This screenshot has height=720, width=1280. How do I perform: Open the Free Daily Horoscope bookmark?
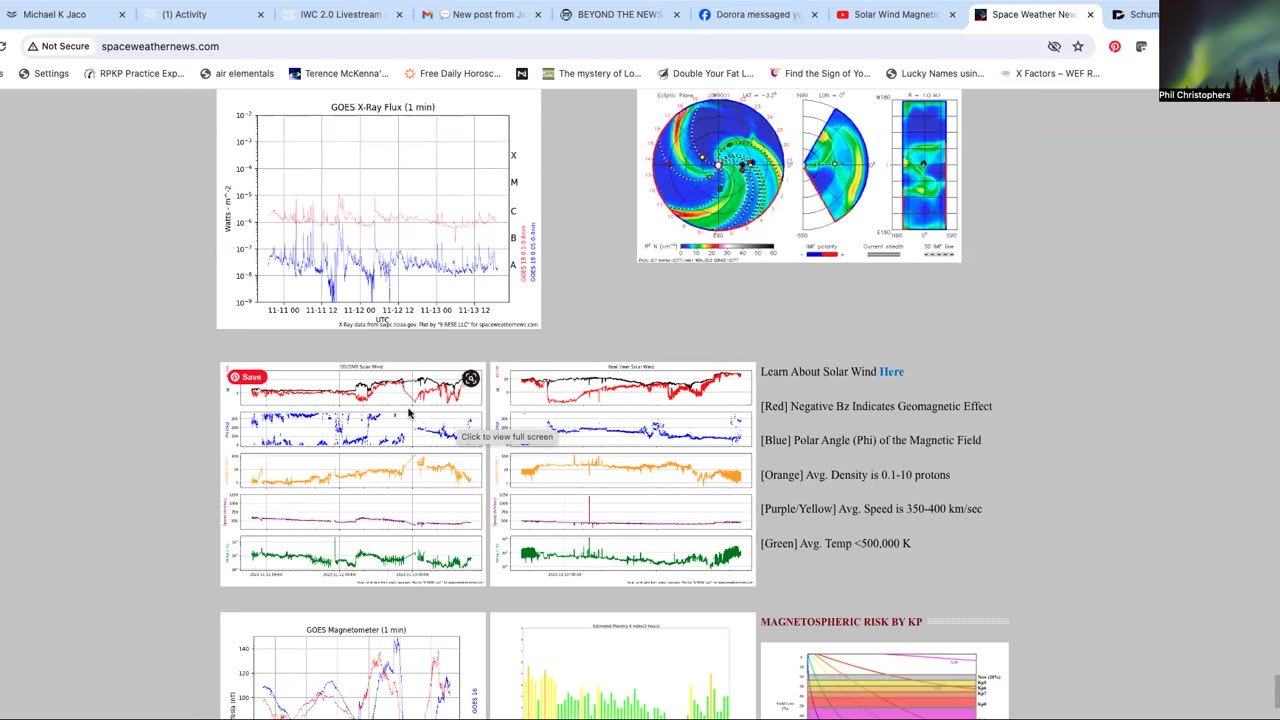[452, 73]
